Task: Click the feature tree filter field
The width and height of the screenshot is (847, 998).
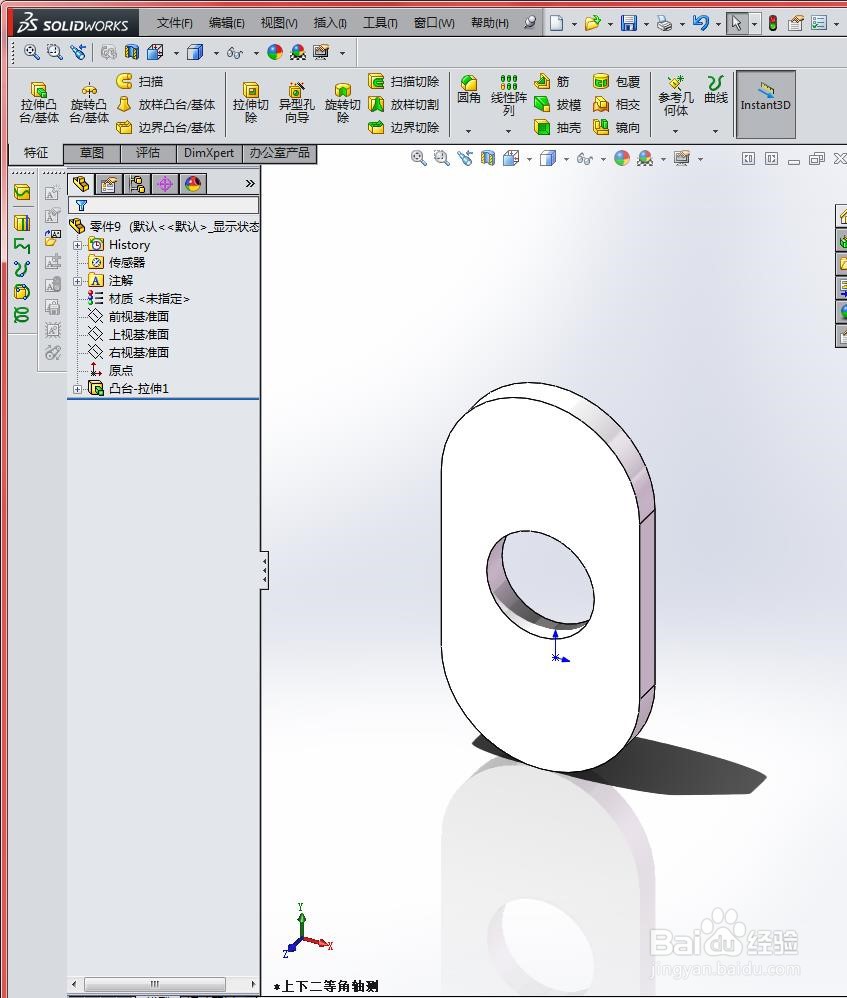Action: coord(164,206)
